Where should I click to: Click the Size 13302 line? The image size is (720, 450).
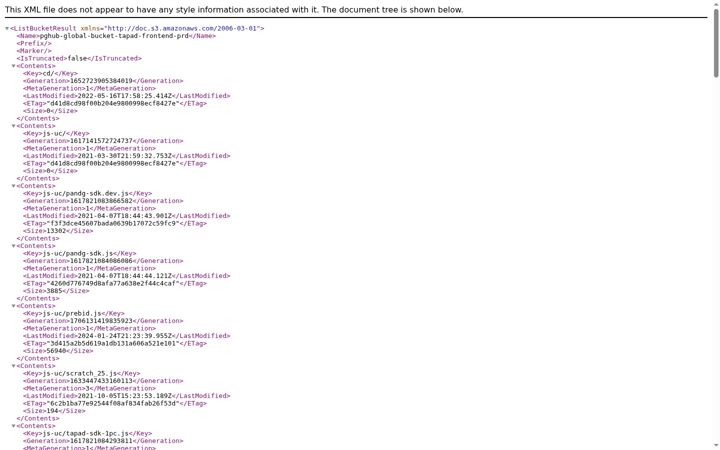(x=58, y=231)
